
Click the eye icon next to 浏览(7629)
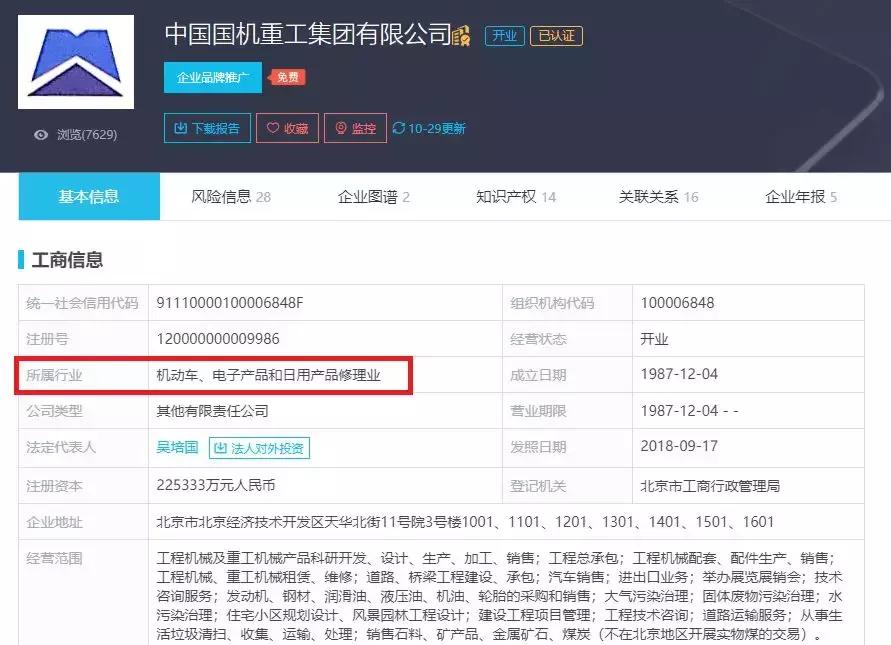pos(40,134)
